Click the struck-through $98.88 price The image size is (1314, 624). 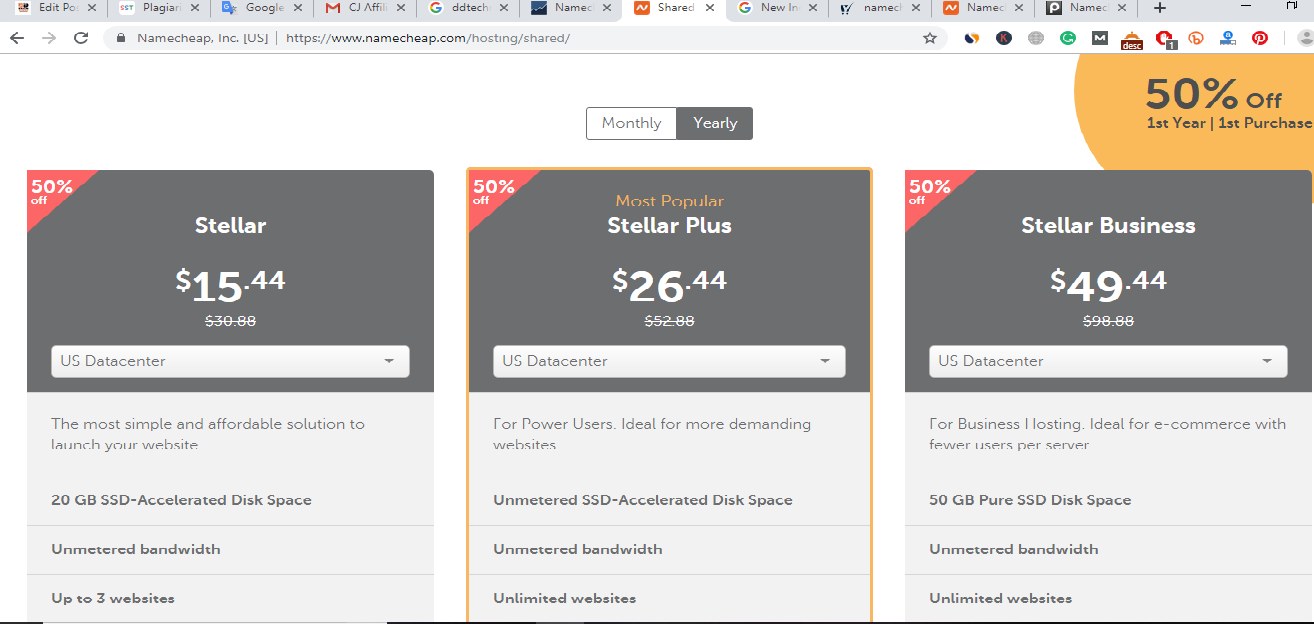[x=1108, y=321]
